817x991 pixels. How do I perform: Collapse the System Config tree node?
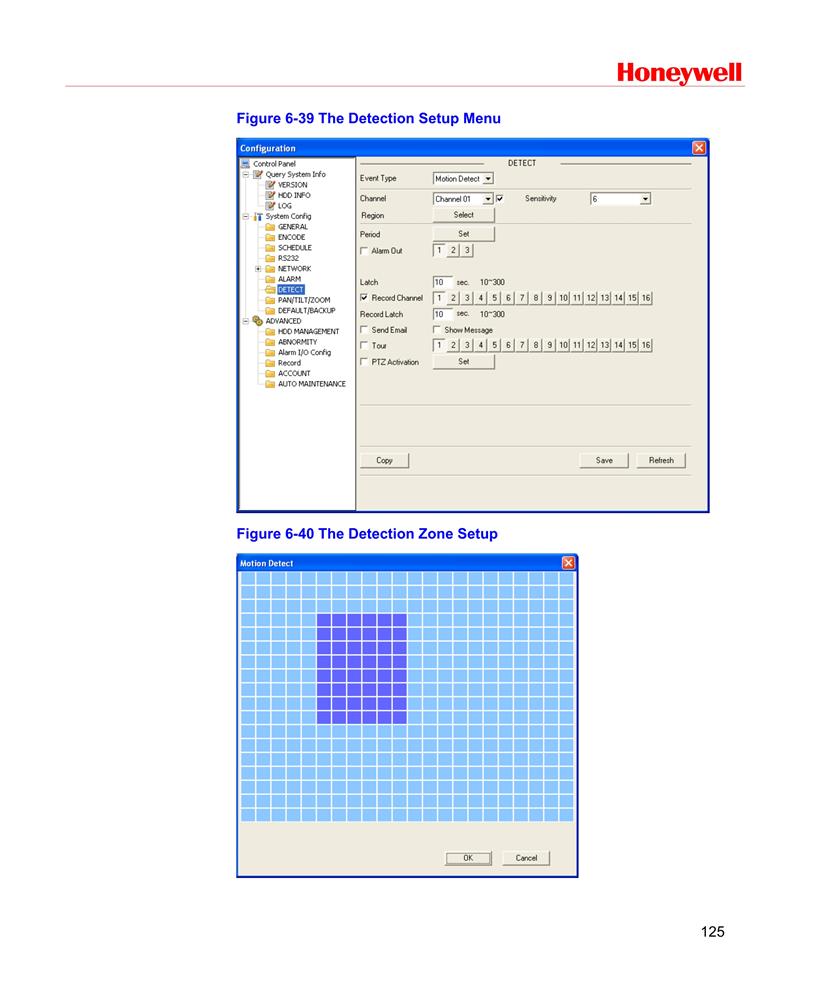coord(246,216)
